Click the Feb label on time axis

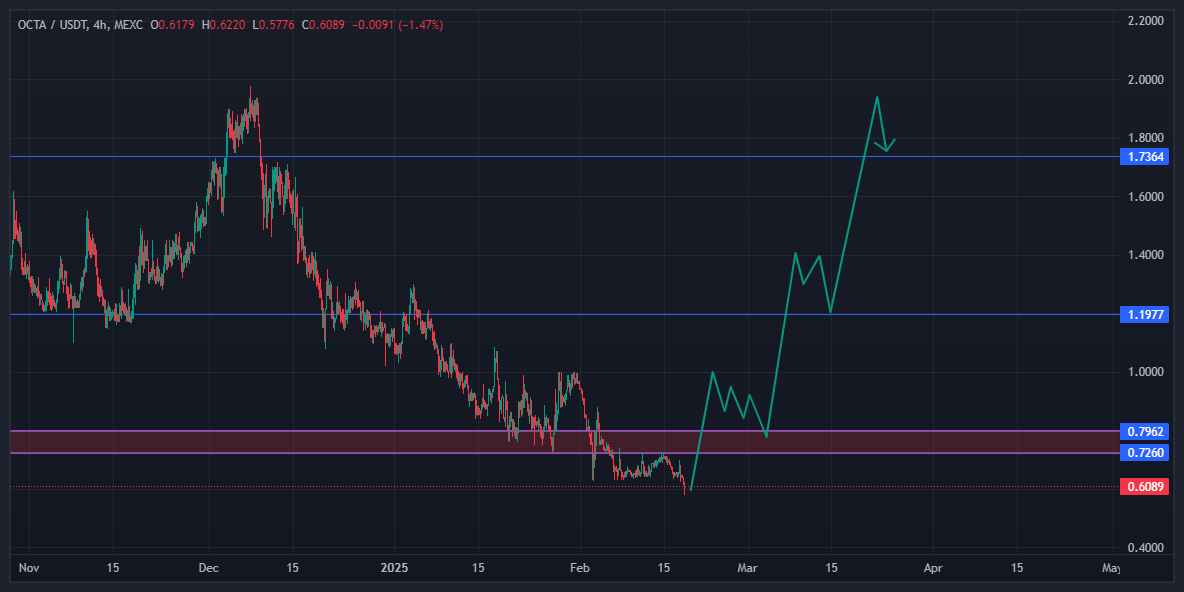coord(579,567)
